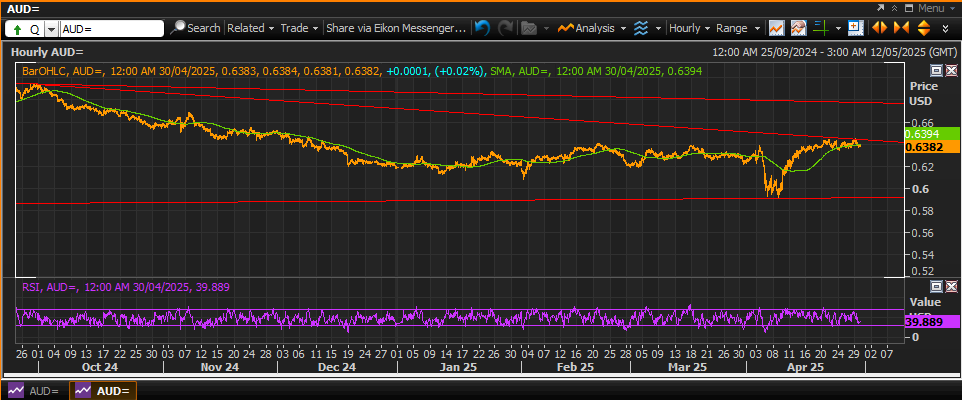
Task: Expand the Analysis dropdown menu
Action: click(x=591, y=28)
